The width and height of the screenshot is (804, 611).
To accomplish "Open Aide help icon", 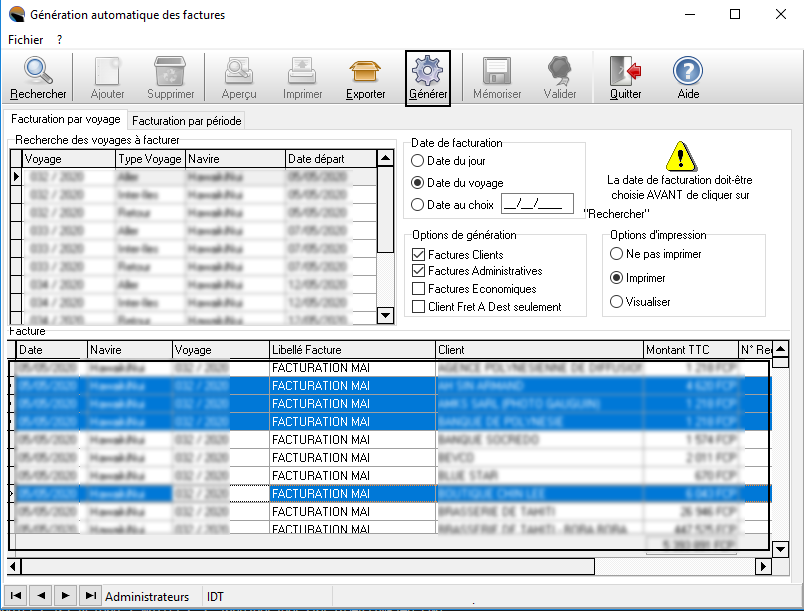I will click(x=688, y=71).
